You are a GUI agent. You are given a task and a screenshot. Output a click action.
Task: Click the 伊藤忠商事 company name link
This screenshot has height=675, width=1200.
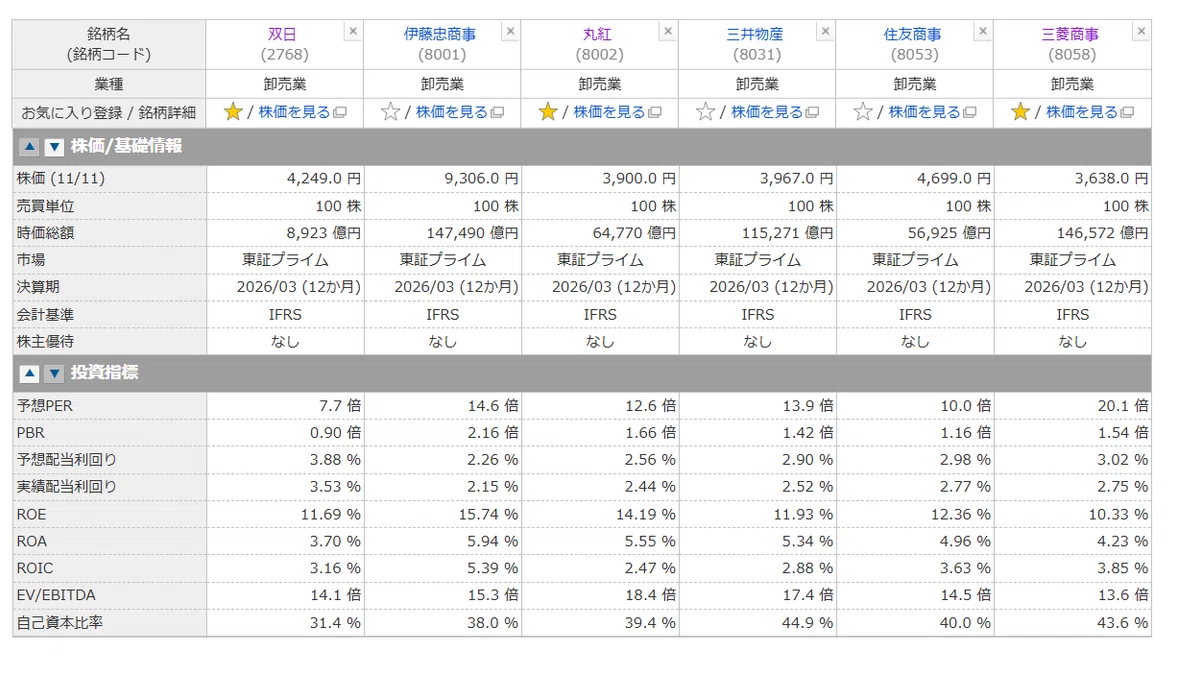(x=441, y=35)
